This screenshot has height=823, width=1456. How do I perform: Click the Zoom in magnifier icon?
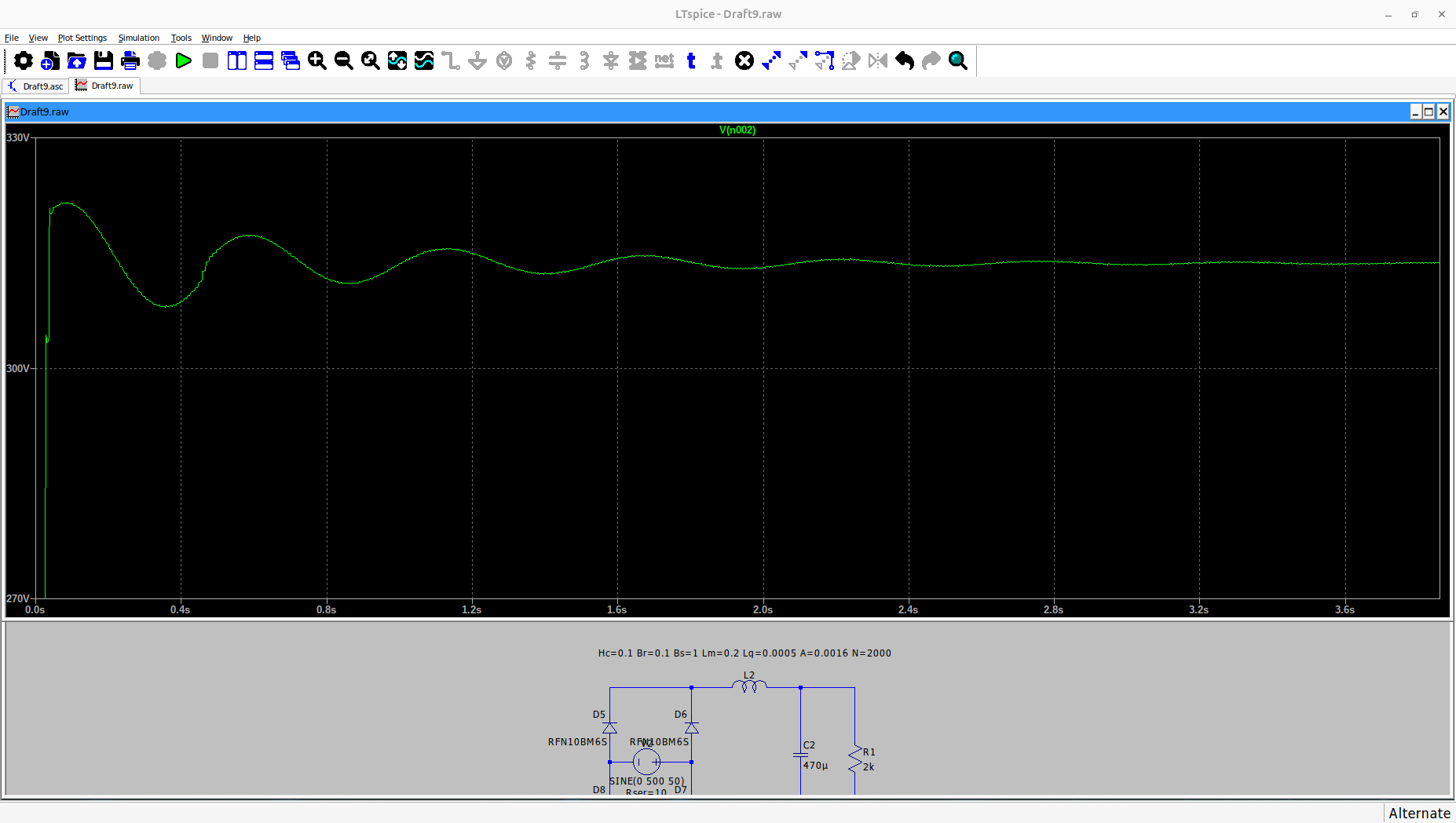point(317,60)
